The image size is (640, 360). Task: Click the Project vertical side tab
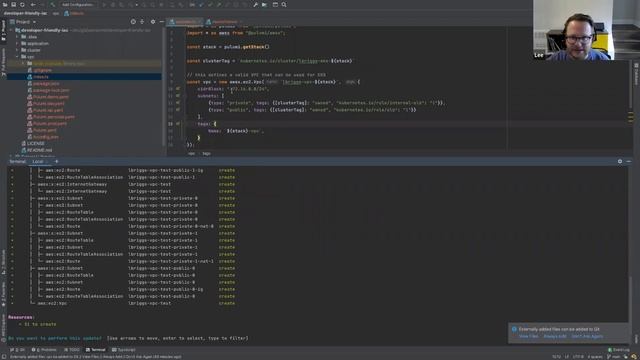[x=3, y=30]
